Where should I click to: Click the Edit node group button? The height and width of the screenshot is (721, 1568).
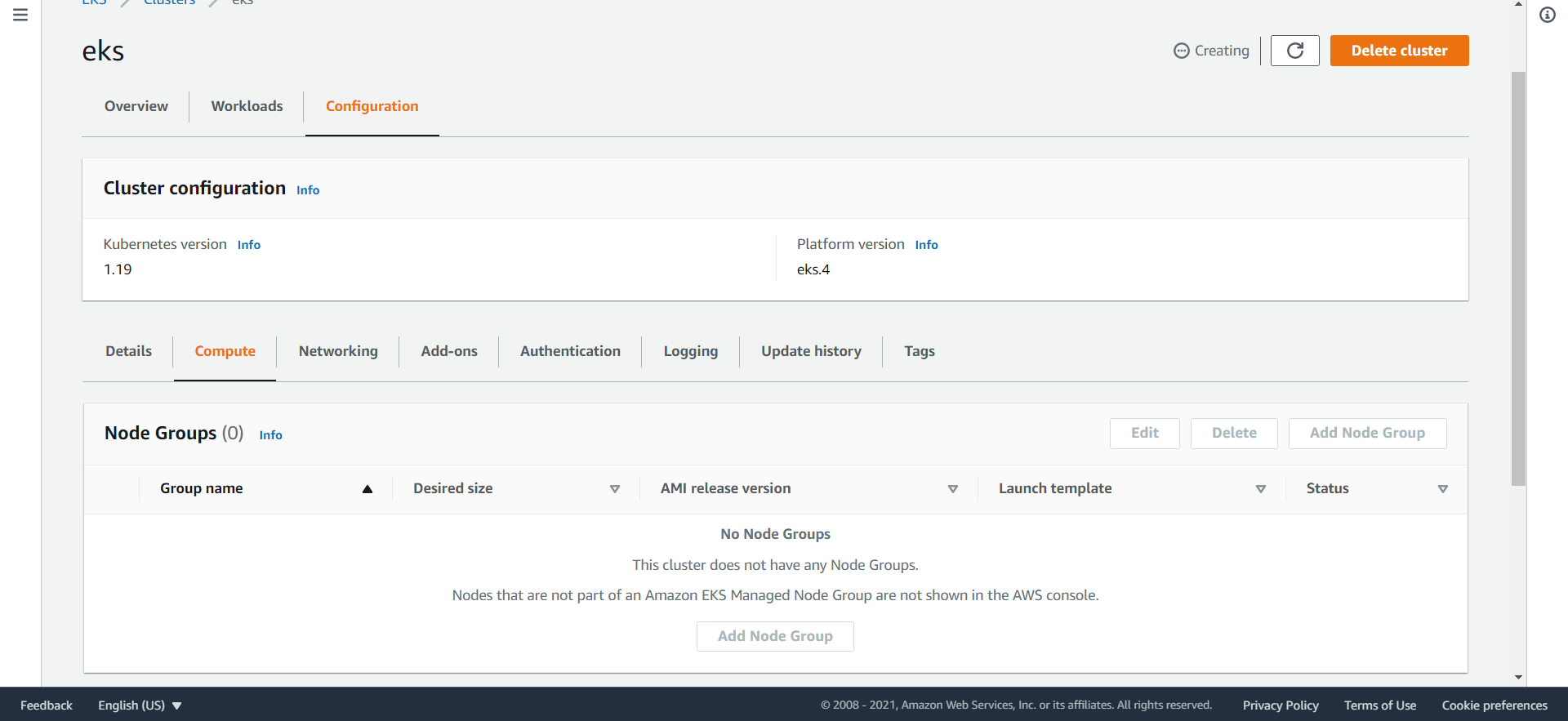tap(1144, 434)
